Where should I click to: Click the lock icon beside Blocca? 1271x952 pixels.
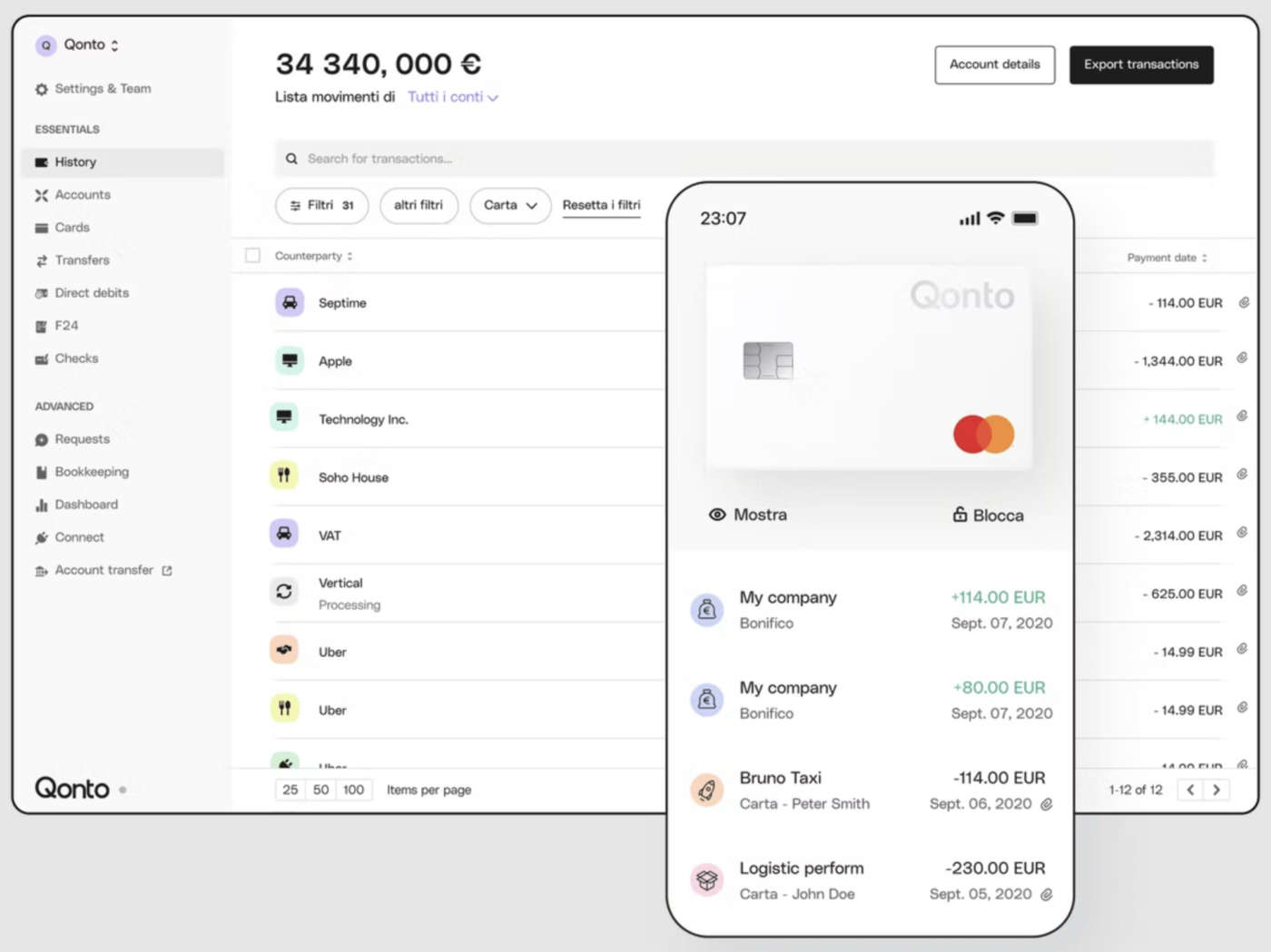tap(960, 515)
